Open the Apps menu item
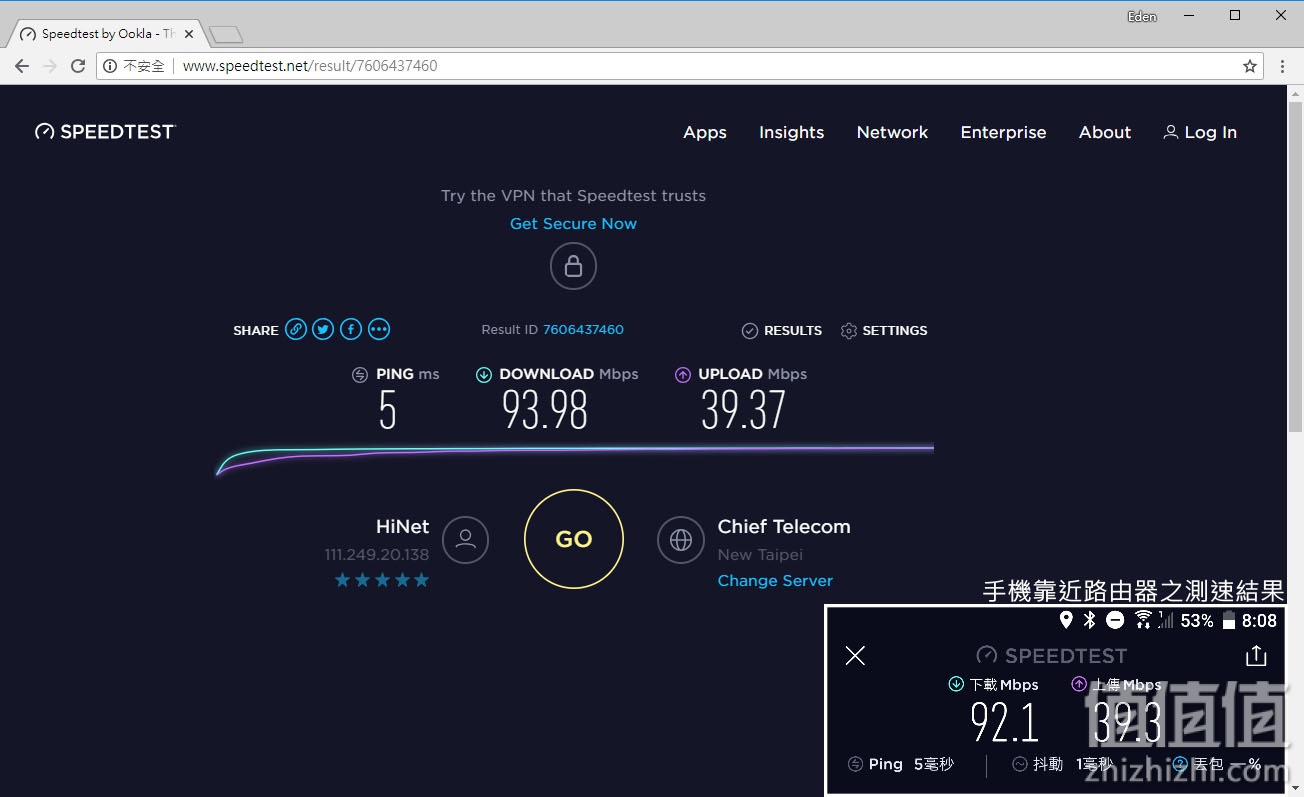 click(705, 132)
